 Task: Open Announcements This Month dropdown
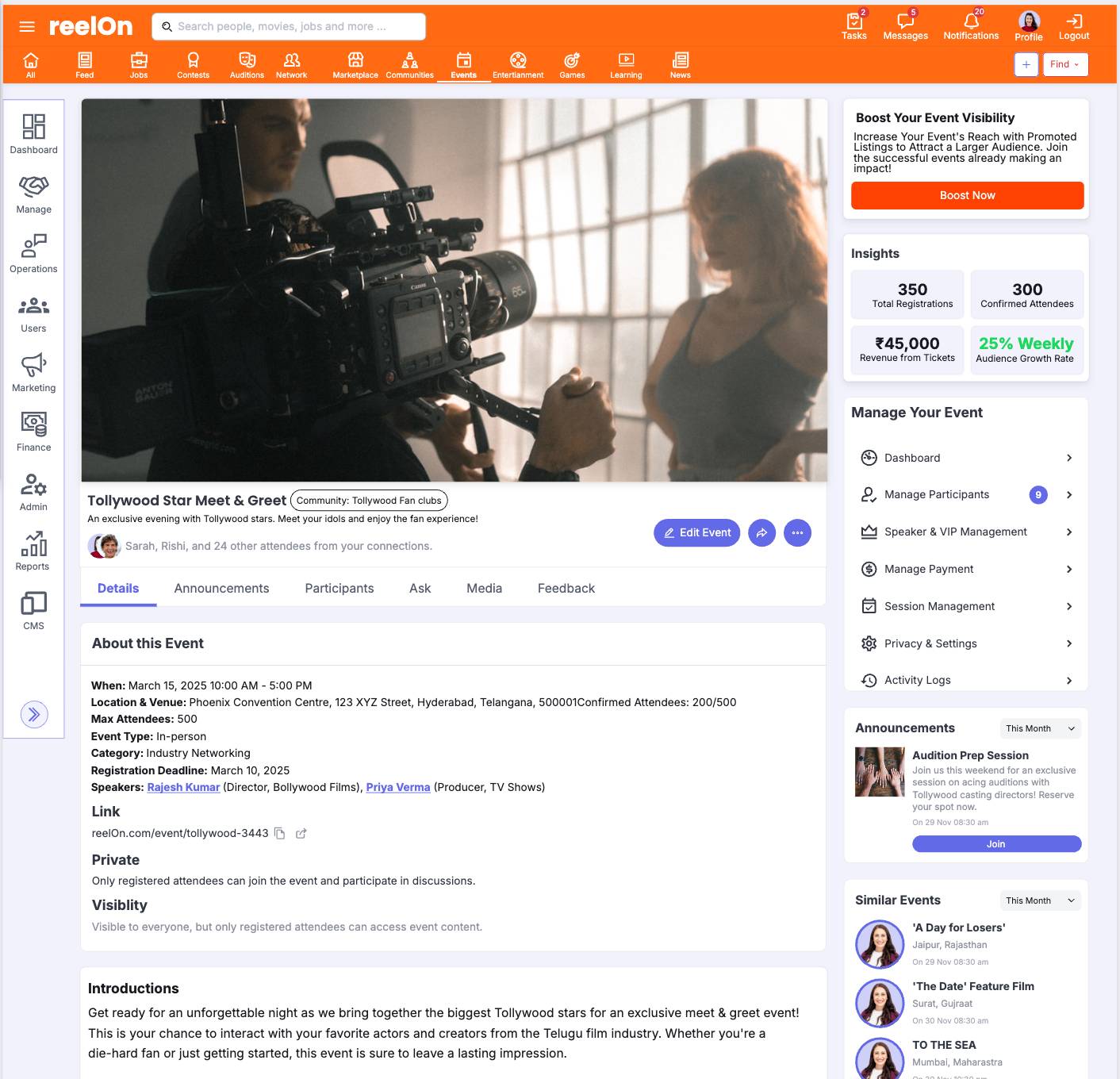coord(1040,728)
